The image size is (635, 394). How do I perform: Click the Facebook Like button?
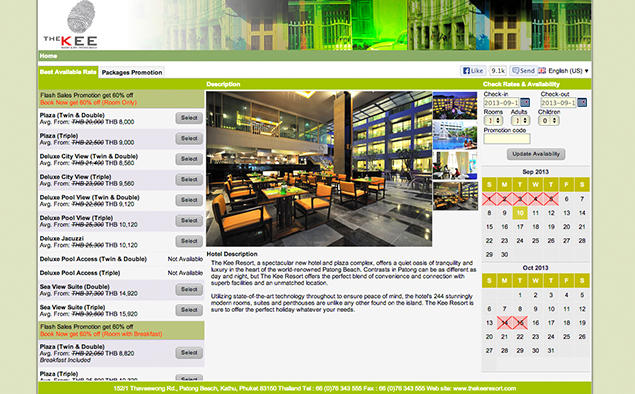point(473,71)
